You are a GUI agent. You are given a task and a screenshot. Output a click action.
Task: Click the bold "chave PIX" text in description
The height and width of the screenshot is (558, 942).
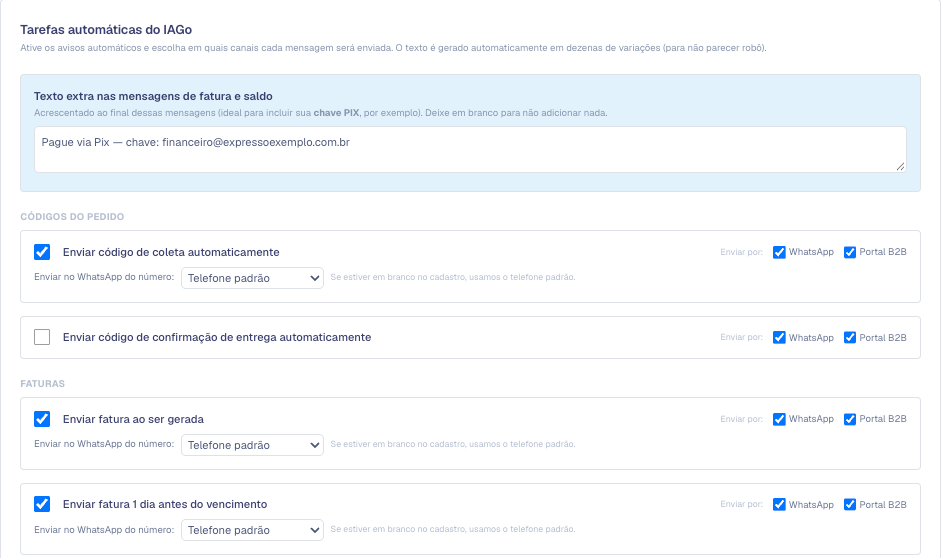(336, 113)
